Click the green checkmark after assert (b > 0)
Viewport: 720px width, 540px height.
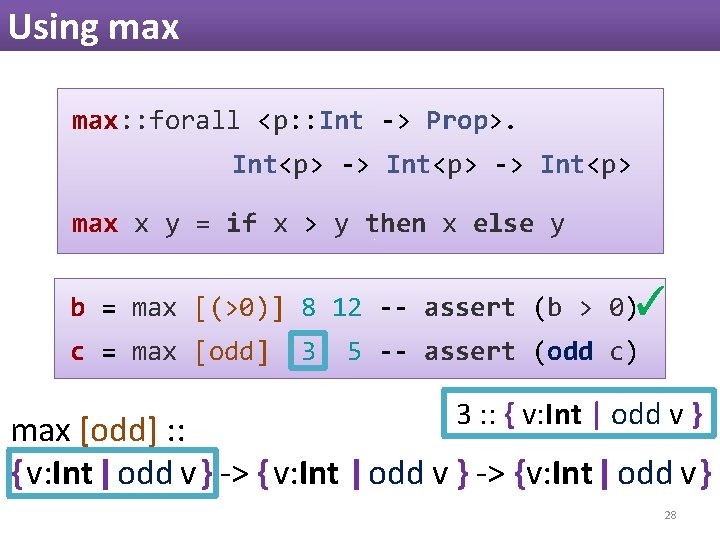(x=651, y=301)
